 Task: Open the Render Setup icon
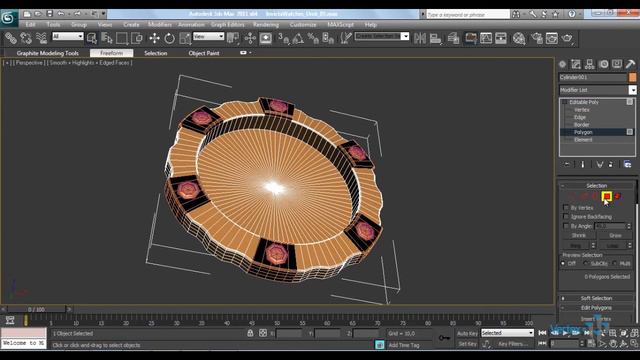537,38
